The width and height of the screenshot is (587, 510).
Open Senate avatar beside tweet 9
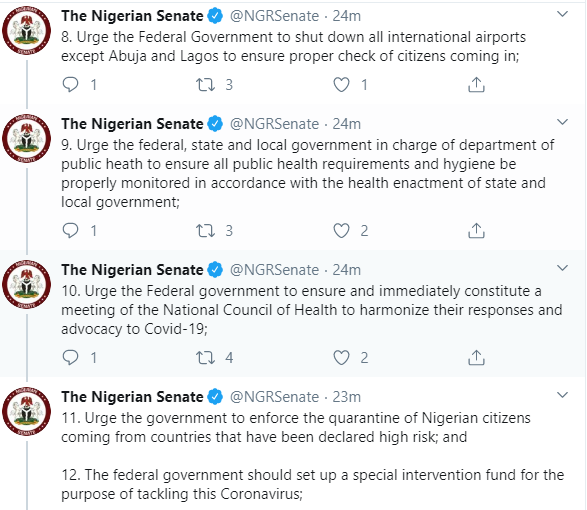point(26,139)
